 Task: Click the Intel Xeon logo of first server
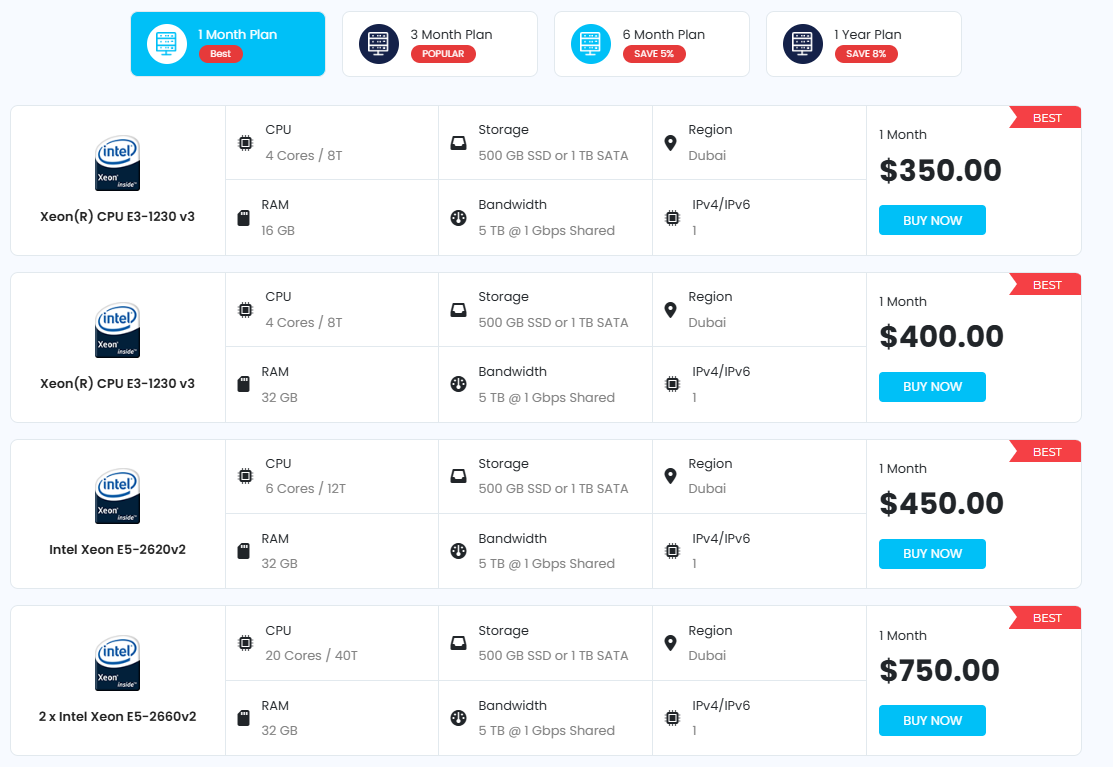pos(117,164)
